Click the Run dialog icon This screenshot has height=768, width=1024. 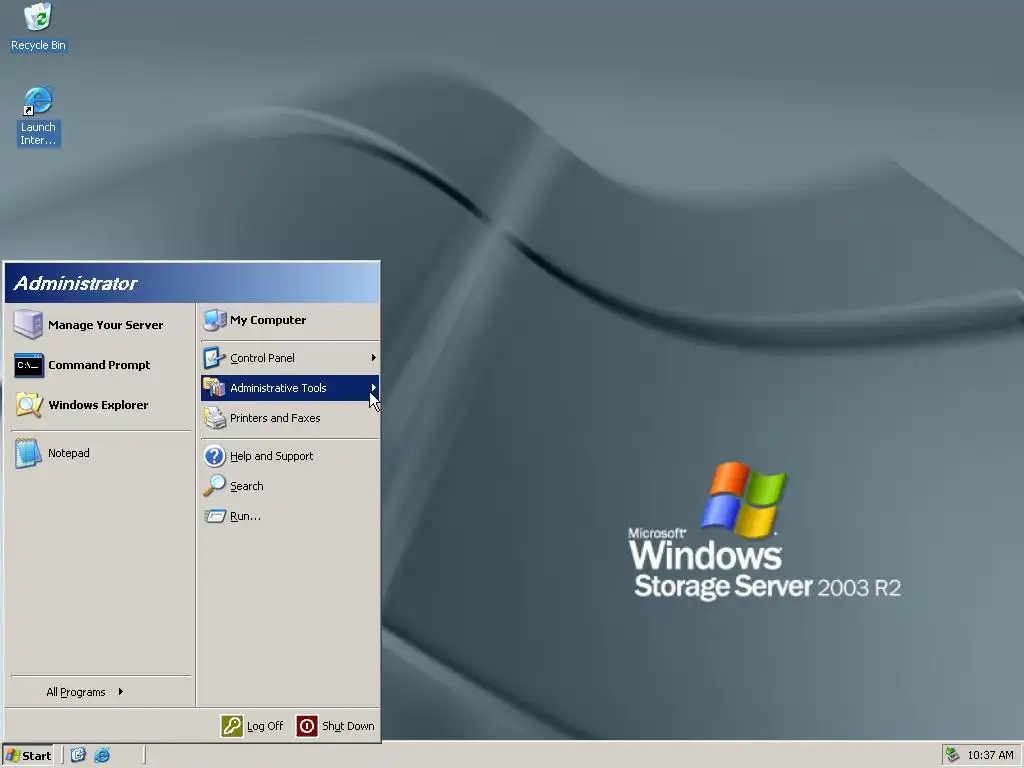[215, 516]
